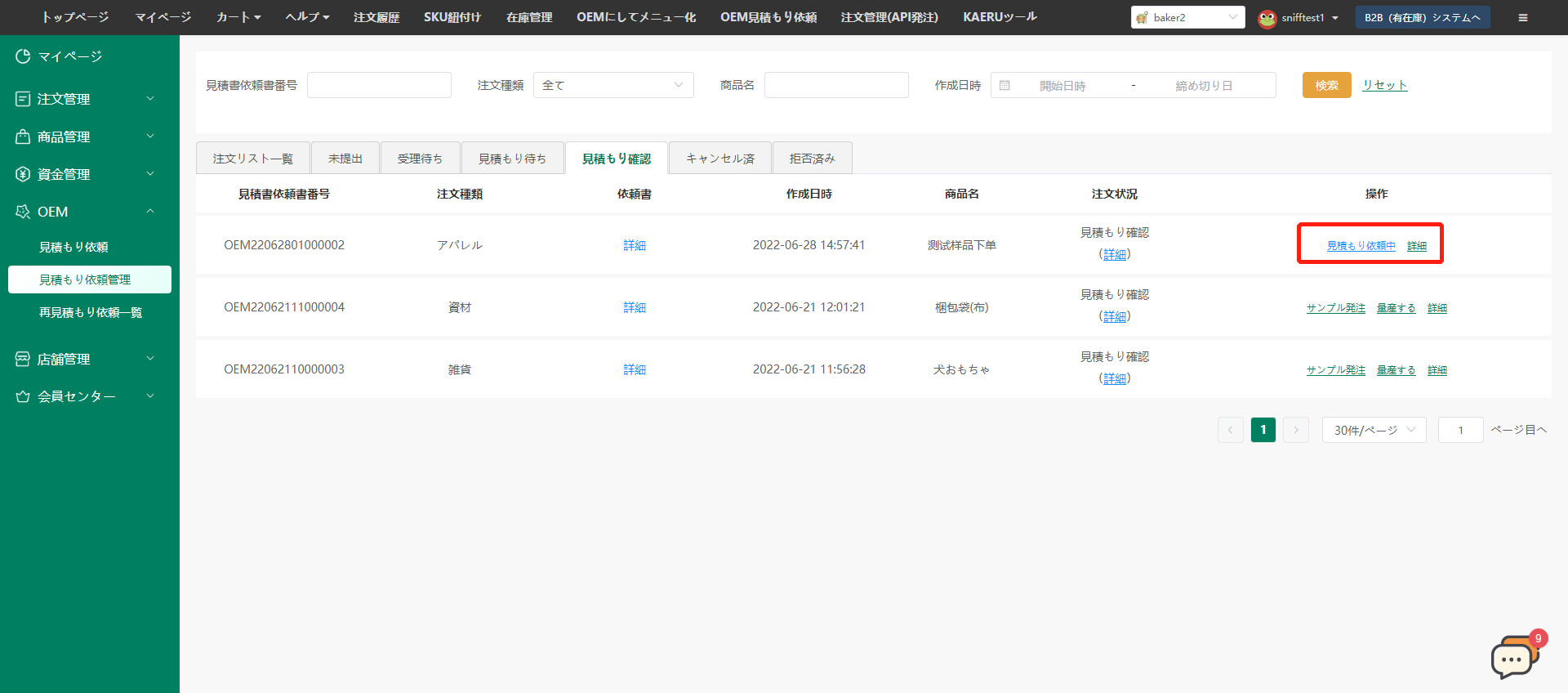Click the 開始日時 start date field
1568x693 pixels.
[x=1063, y=86]
